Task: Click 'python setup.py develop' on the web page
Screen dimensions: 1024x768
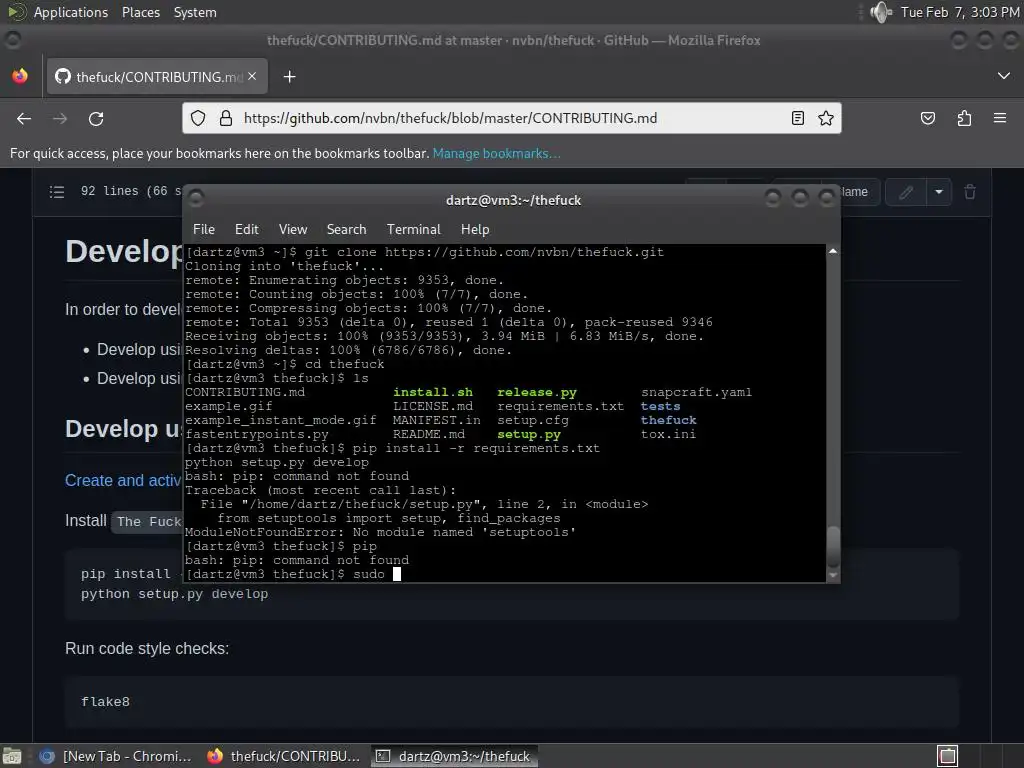Action: 174,594
